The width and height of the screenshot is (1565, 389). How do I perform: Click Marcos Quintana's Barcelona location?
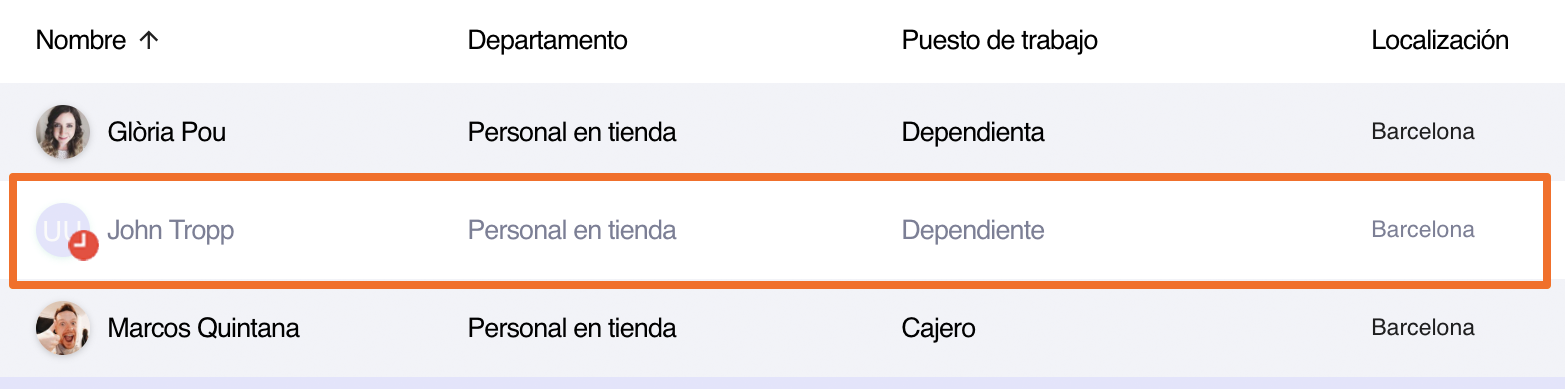coord(1423,328)
